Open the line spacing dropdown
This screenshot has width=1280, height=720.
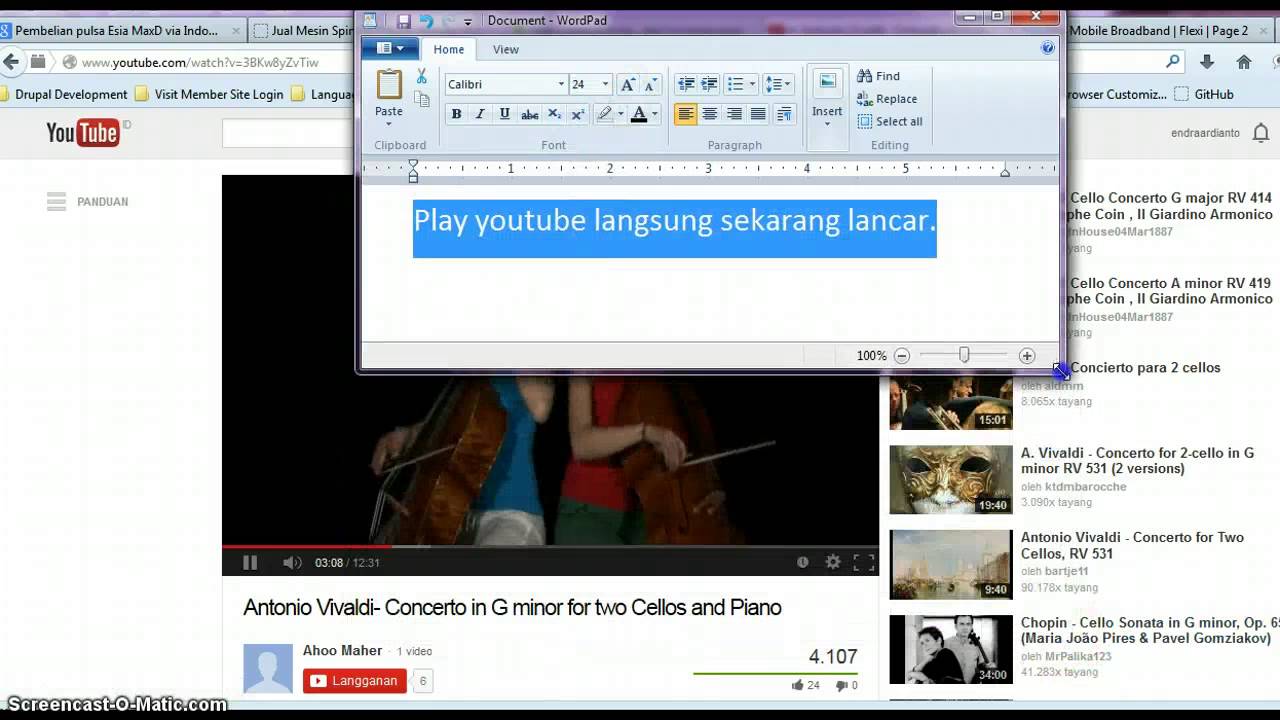(778, 85)
